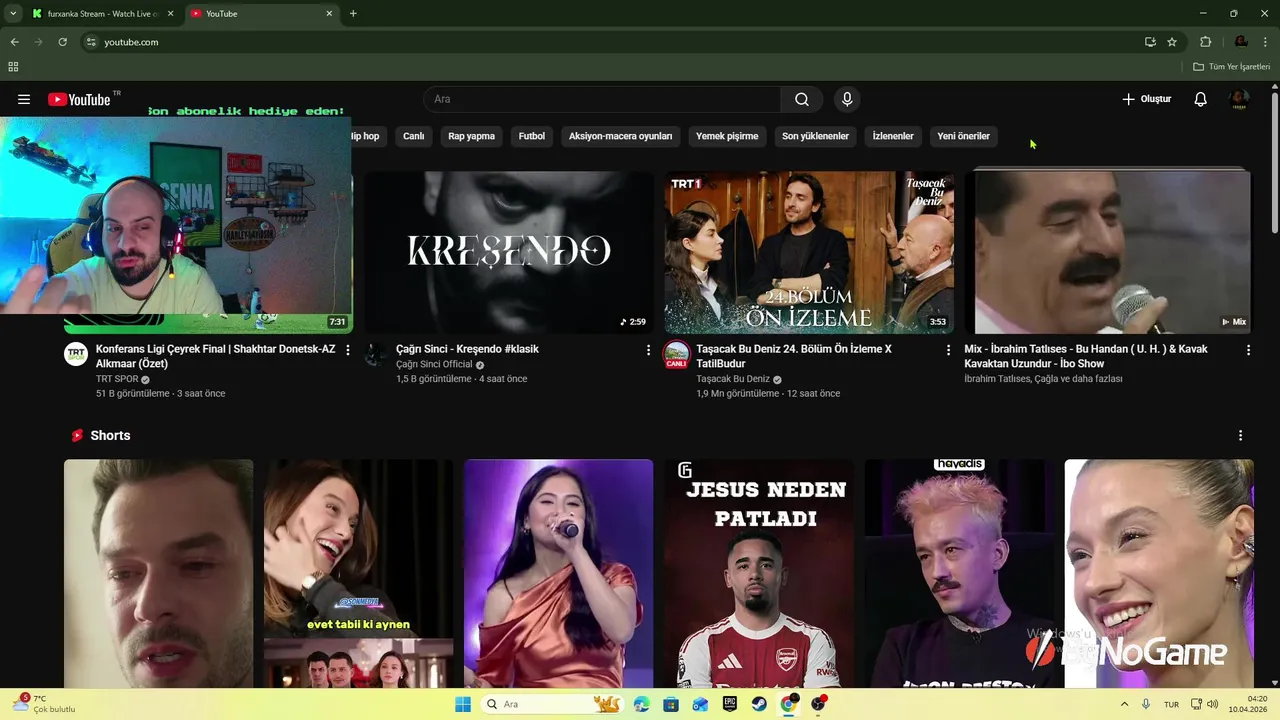
Task: Open a new browser tab
Action: coord(353,13)
